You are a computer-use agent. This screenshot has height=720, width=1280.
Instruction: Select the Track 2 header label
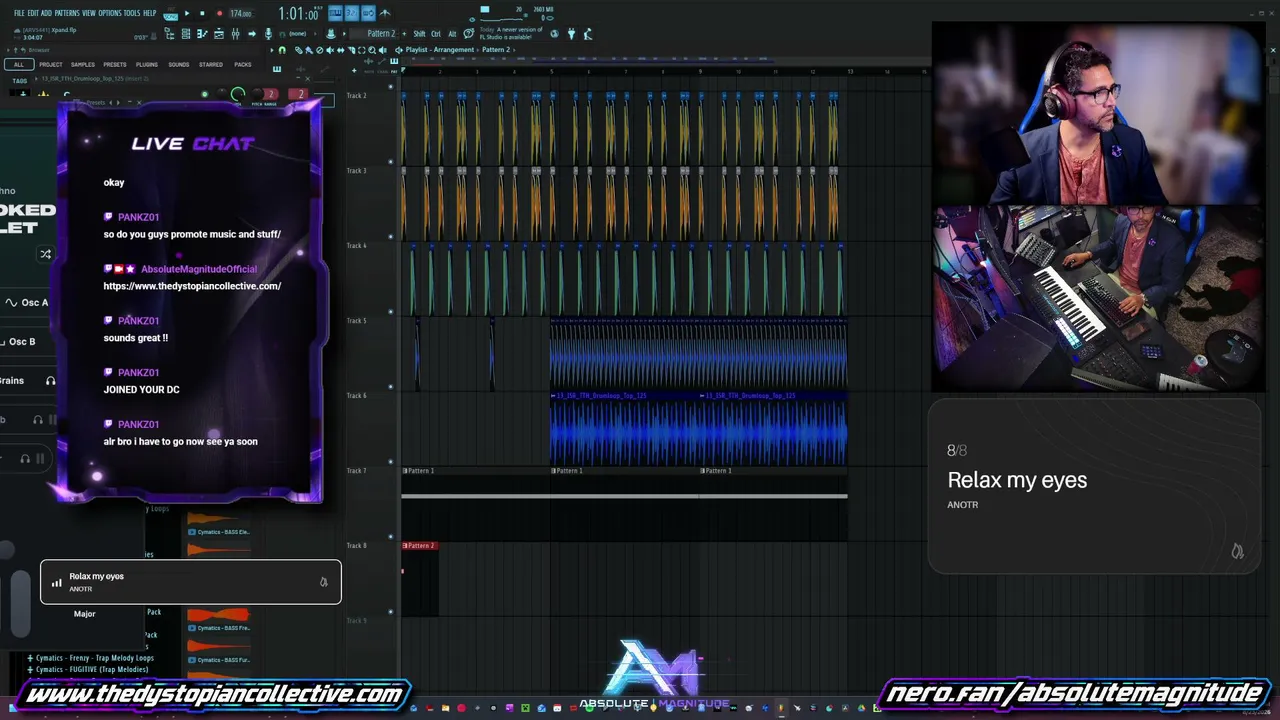[356, 96]
